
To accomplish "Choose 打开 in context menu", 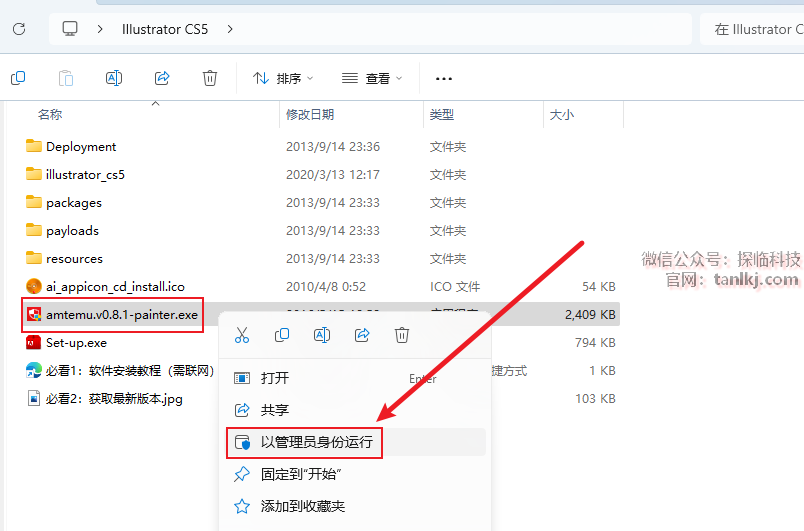I will [355, 378].
